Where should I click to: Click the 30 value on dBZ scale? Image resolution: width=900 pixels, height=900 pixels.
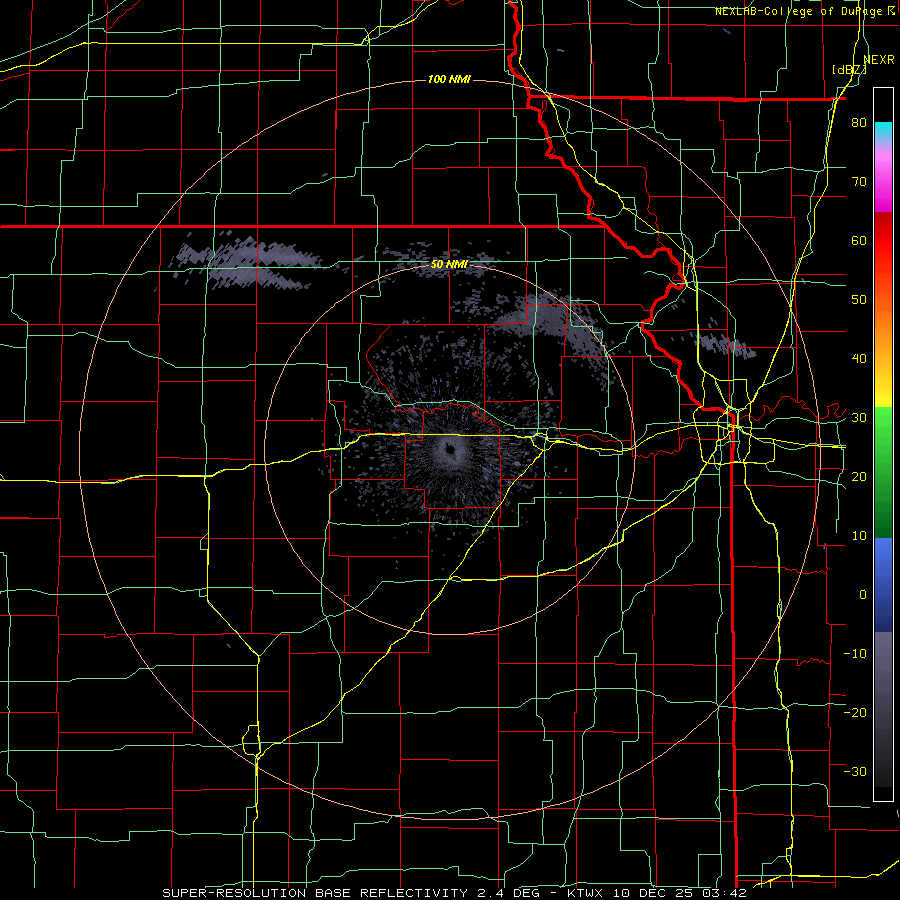[859, 417]
